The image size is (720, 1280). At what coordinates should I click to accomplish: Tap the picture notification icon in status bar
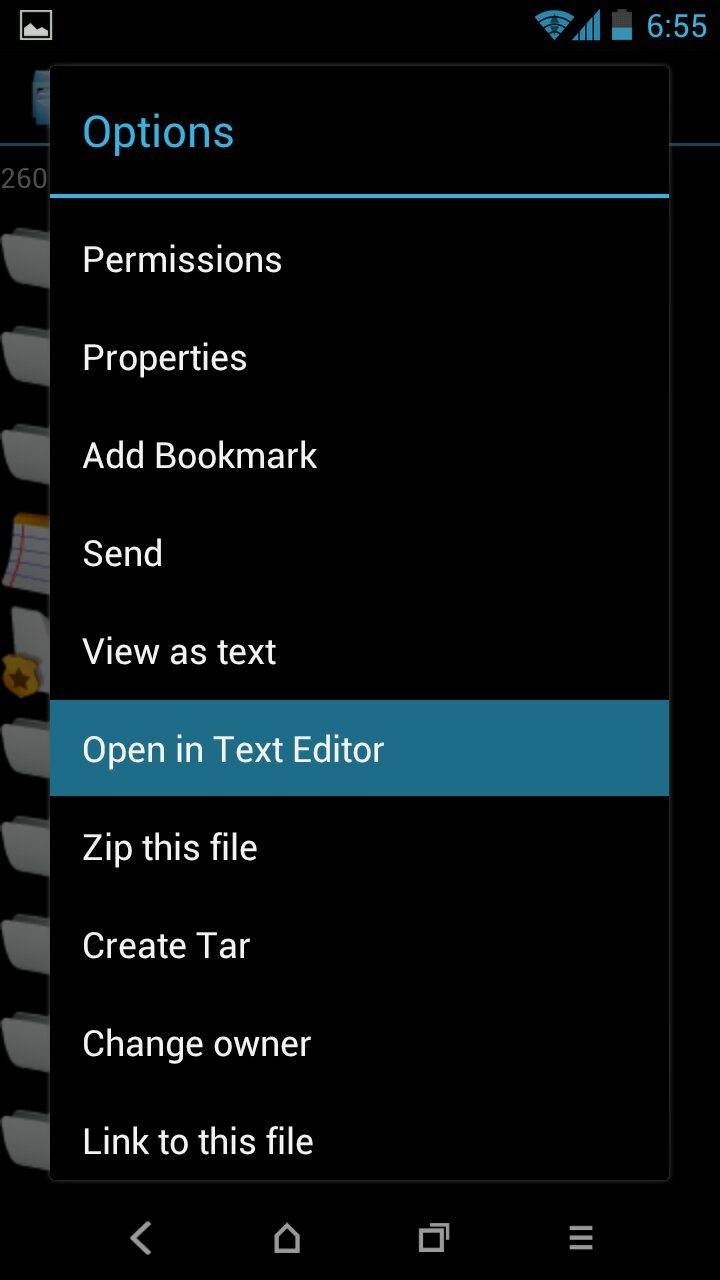click(x=36, y=25)
